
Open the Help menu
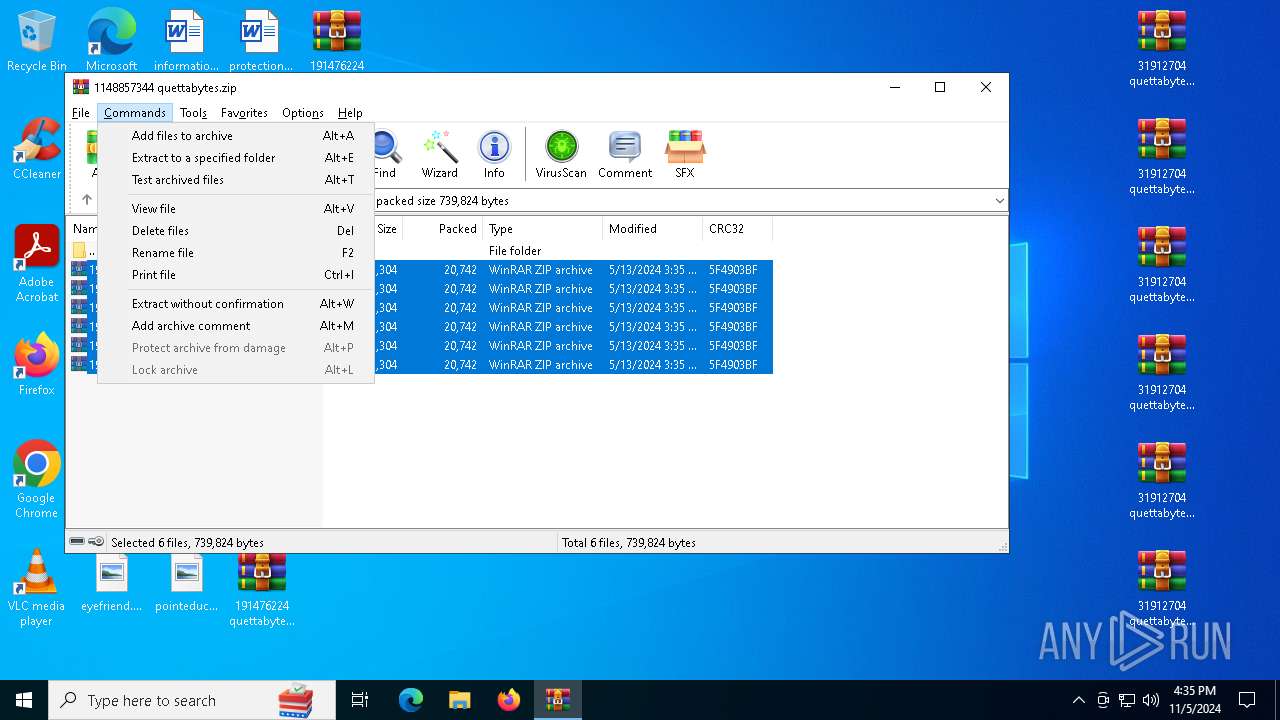[x=350, y=113]
